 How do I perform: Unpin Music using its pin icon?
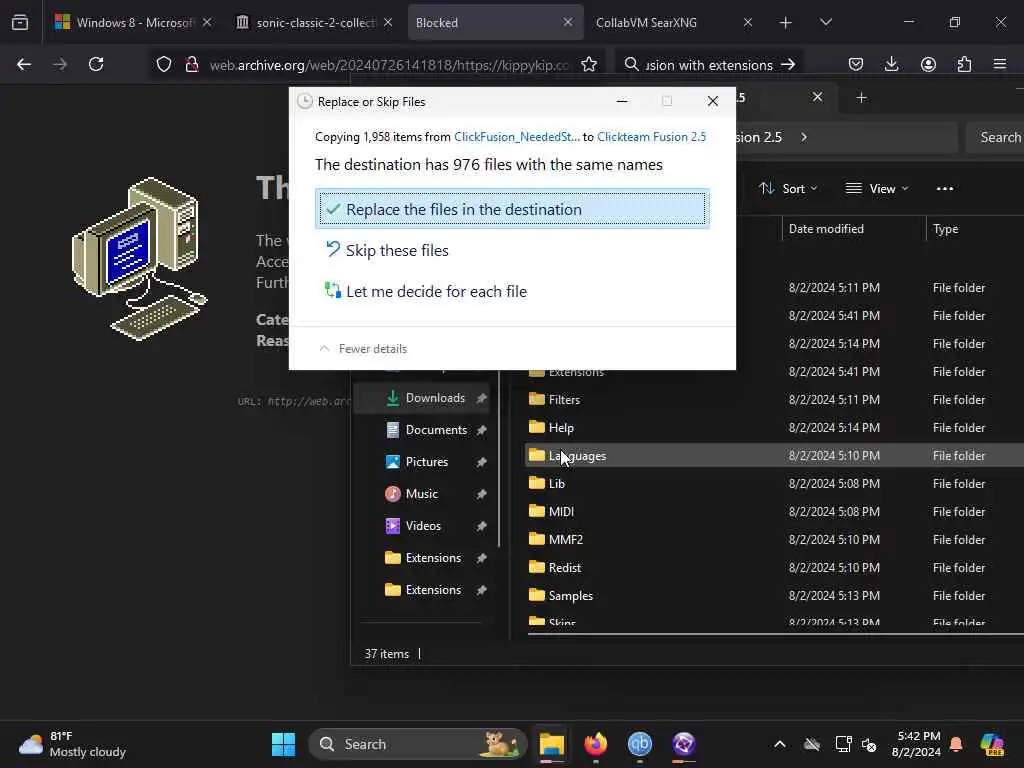pyautogui.click(x=481, y=494)
